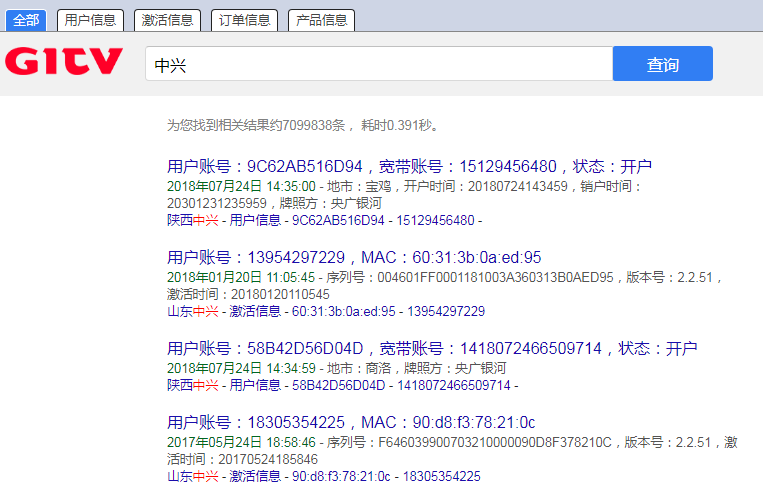Click footer link 陕西中兴 ending 1418072466509714
This screenshot has width=763, height=494.
pyautogui.click(x=343, y=385)
